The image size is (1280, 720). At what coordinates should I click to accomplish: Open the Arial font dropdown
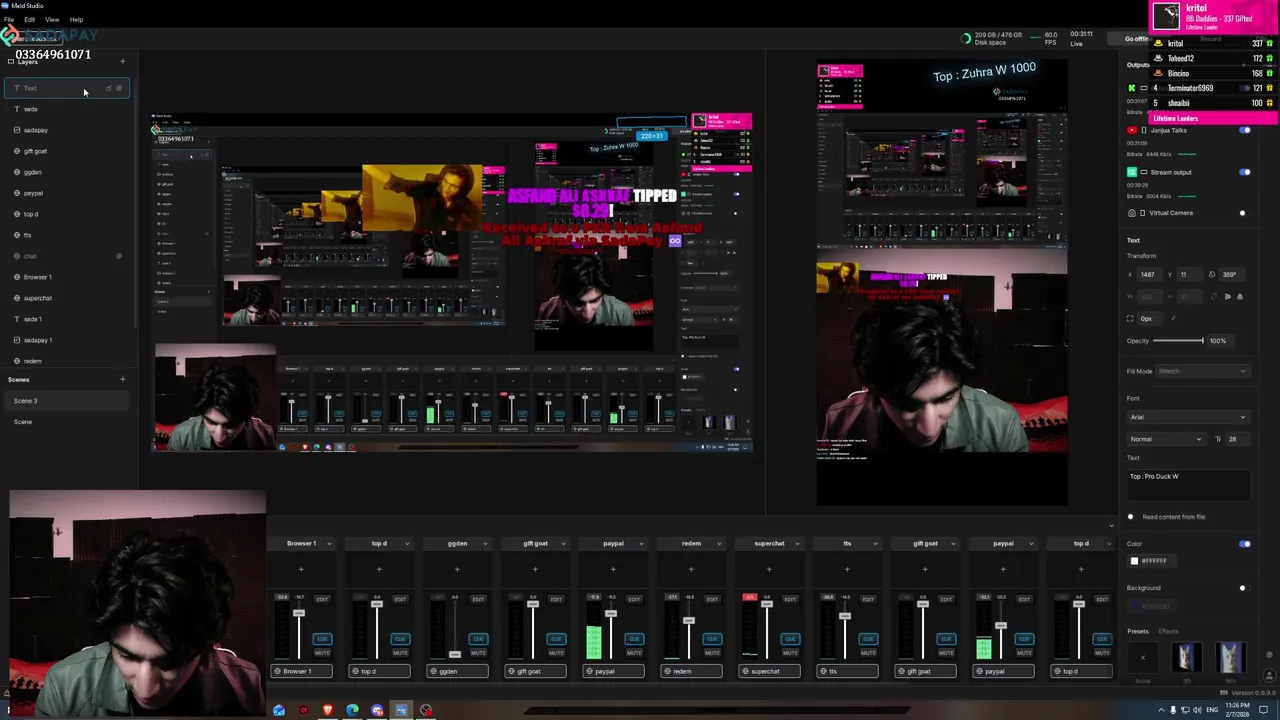coord(1188,417)
